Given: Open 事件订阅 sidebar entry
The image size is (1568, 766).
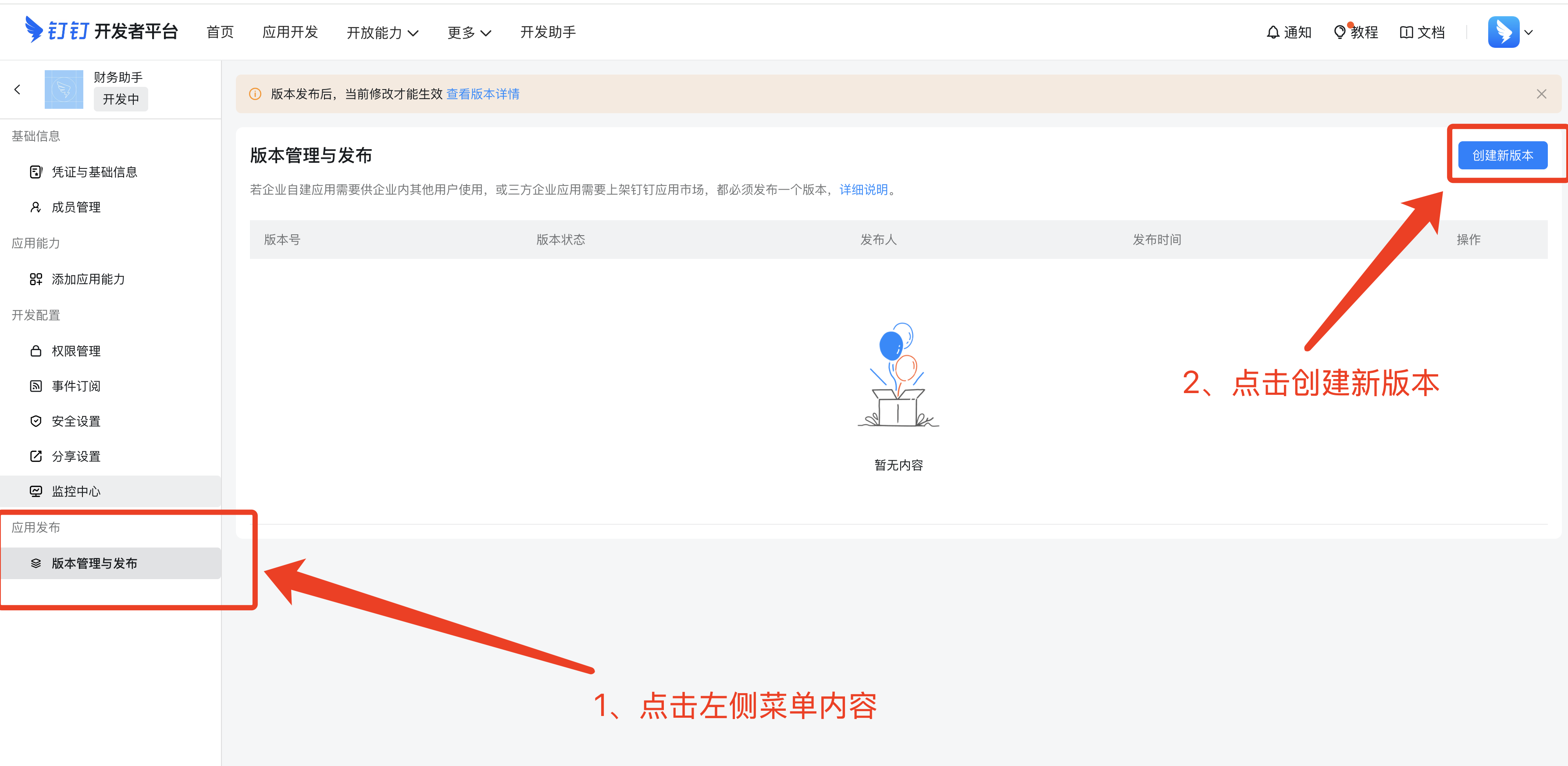Looking at the screenshot, I should [x=75, y=386].
